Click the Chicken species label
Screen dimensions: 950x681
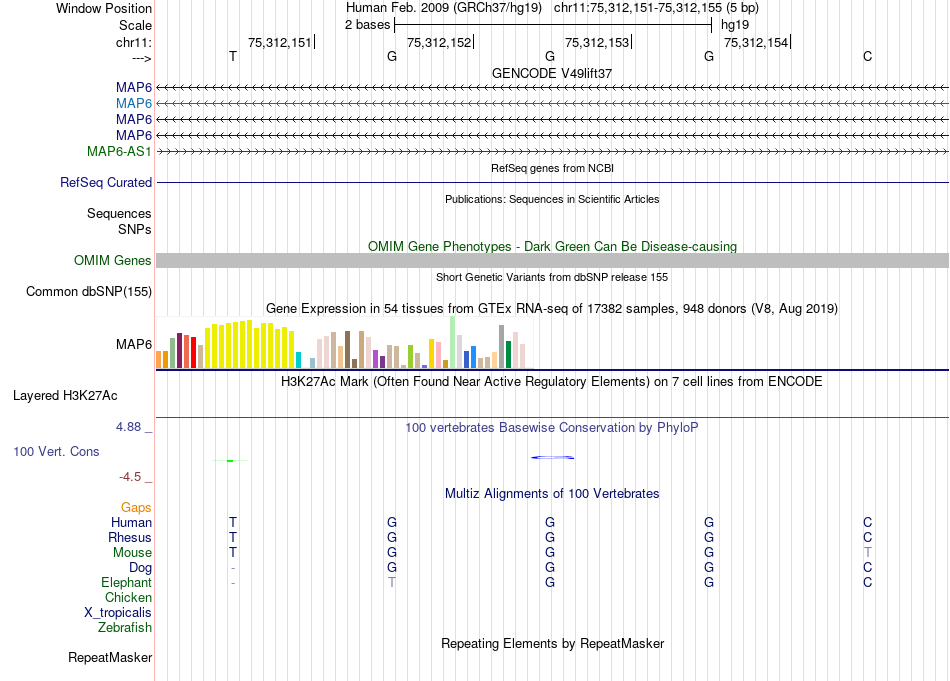coord(128,597)
